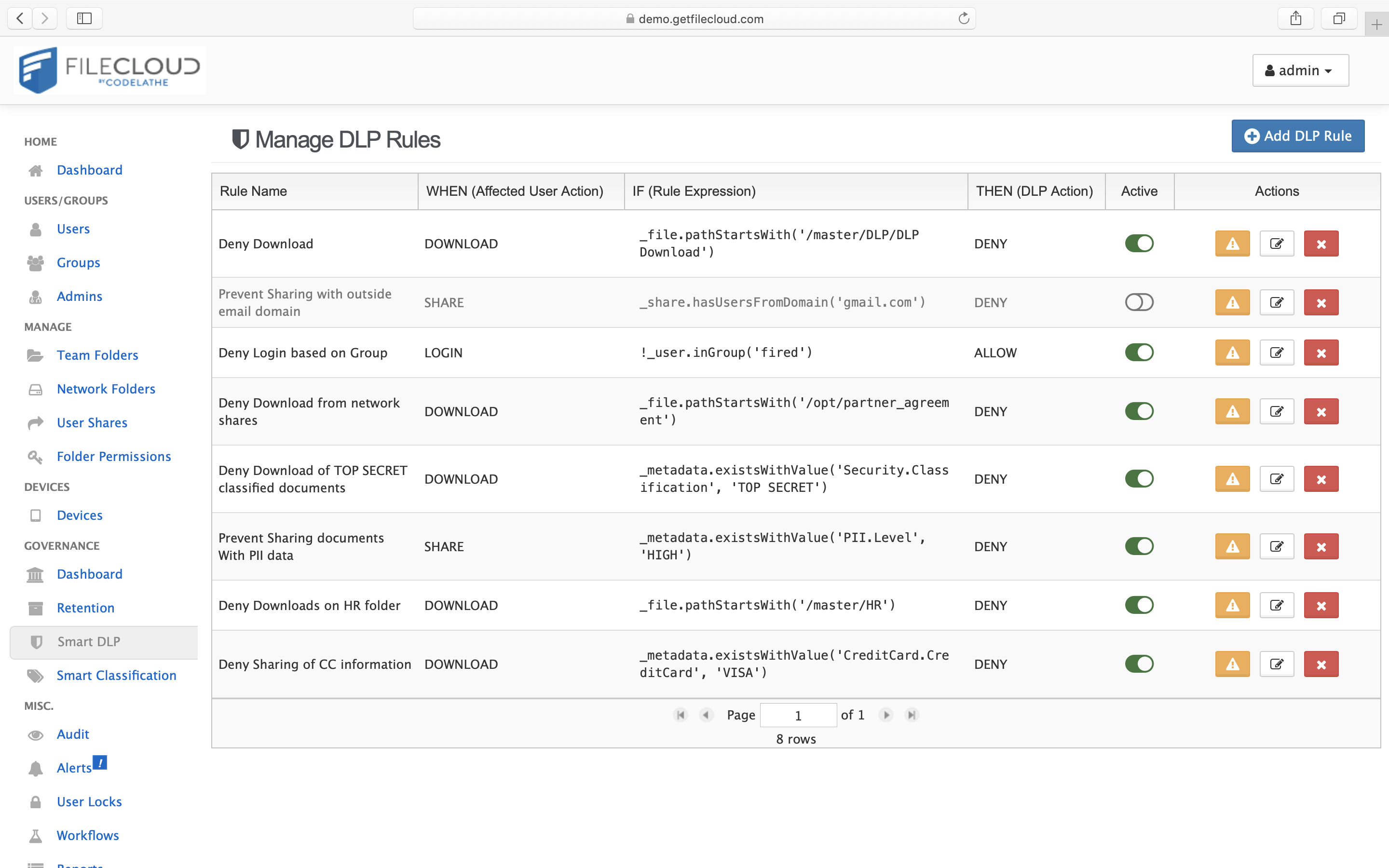Image resolution: width=1389 pixels, height=868 pixels.
Task: Turn off Deny Downloads on HR folder rule
Action: point(1139,605)
